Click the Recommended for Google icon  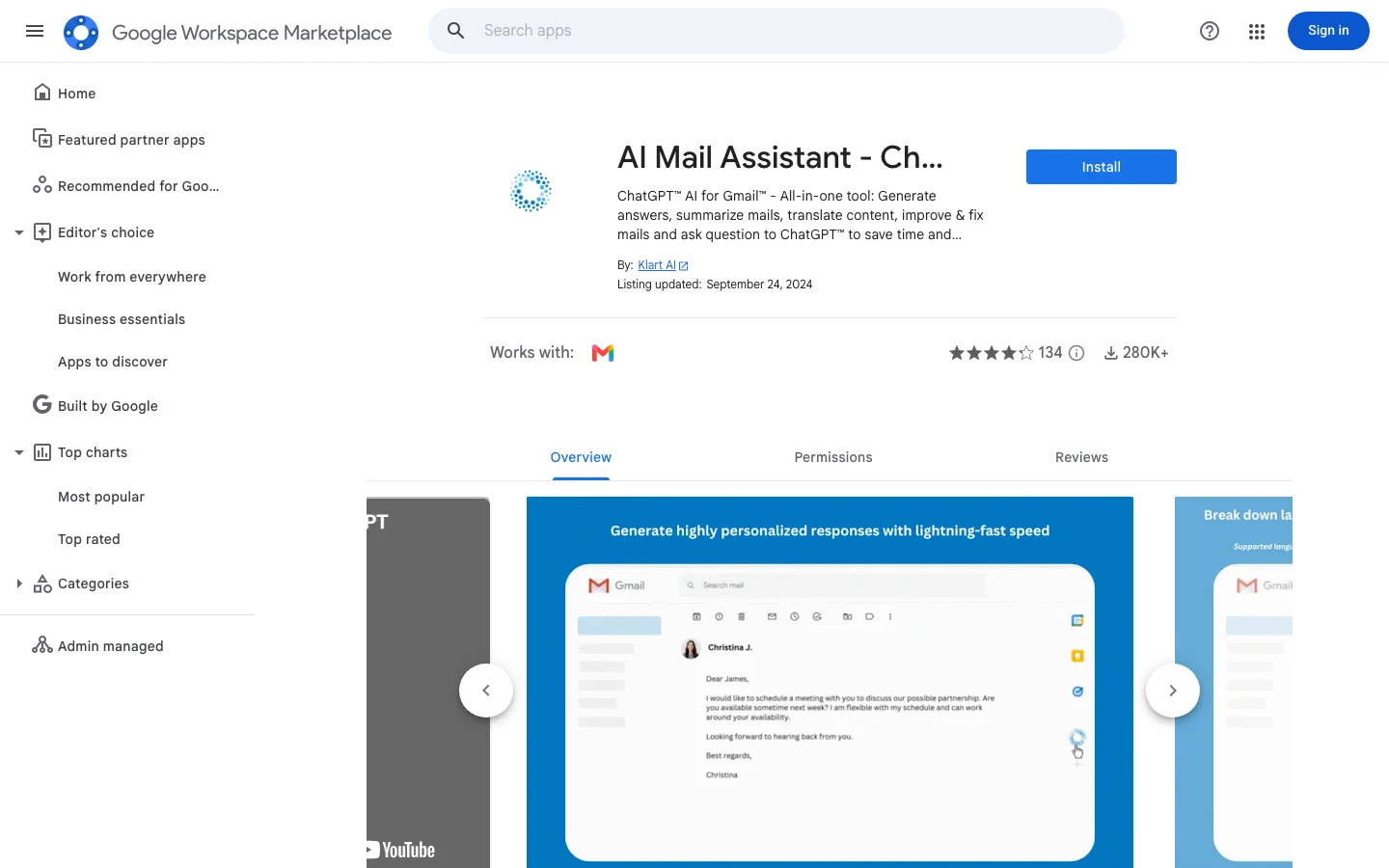coord(42,185)
